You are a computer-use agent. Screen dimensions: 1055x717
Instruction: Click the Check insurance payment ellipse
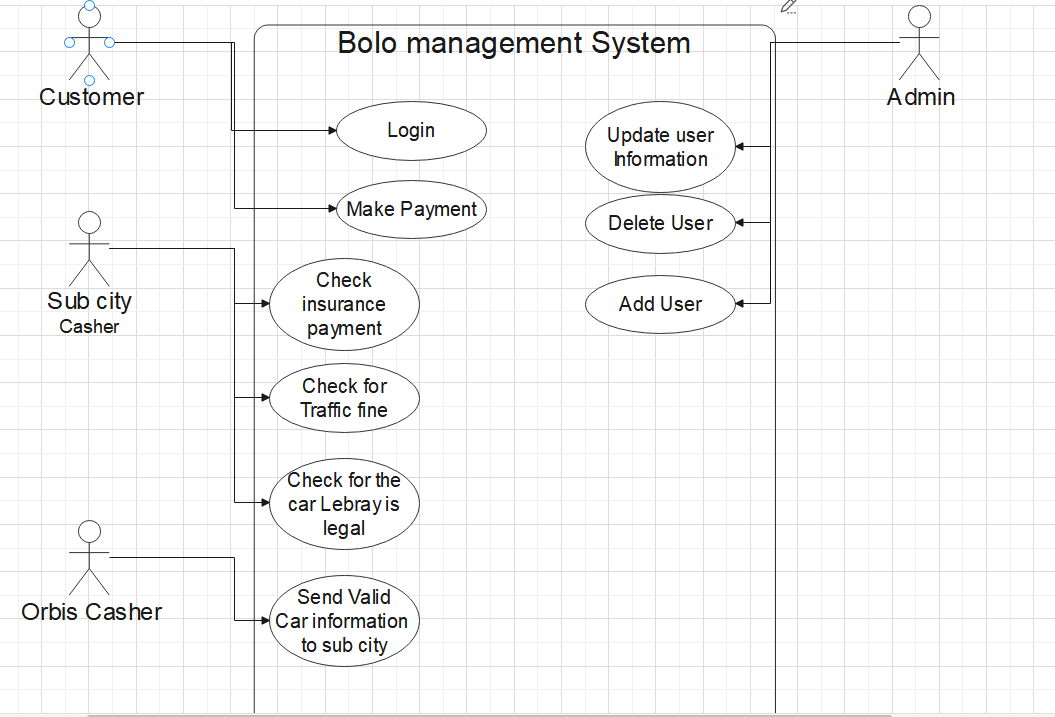click(x=344, y=304)
